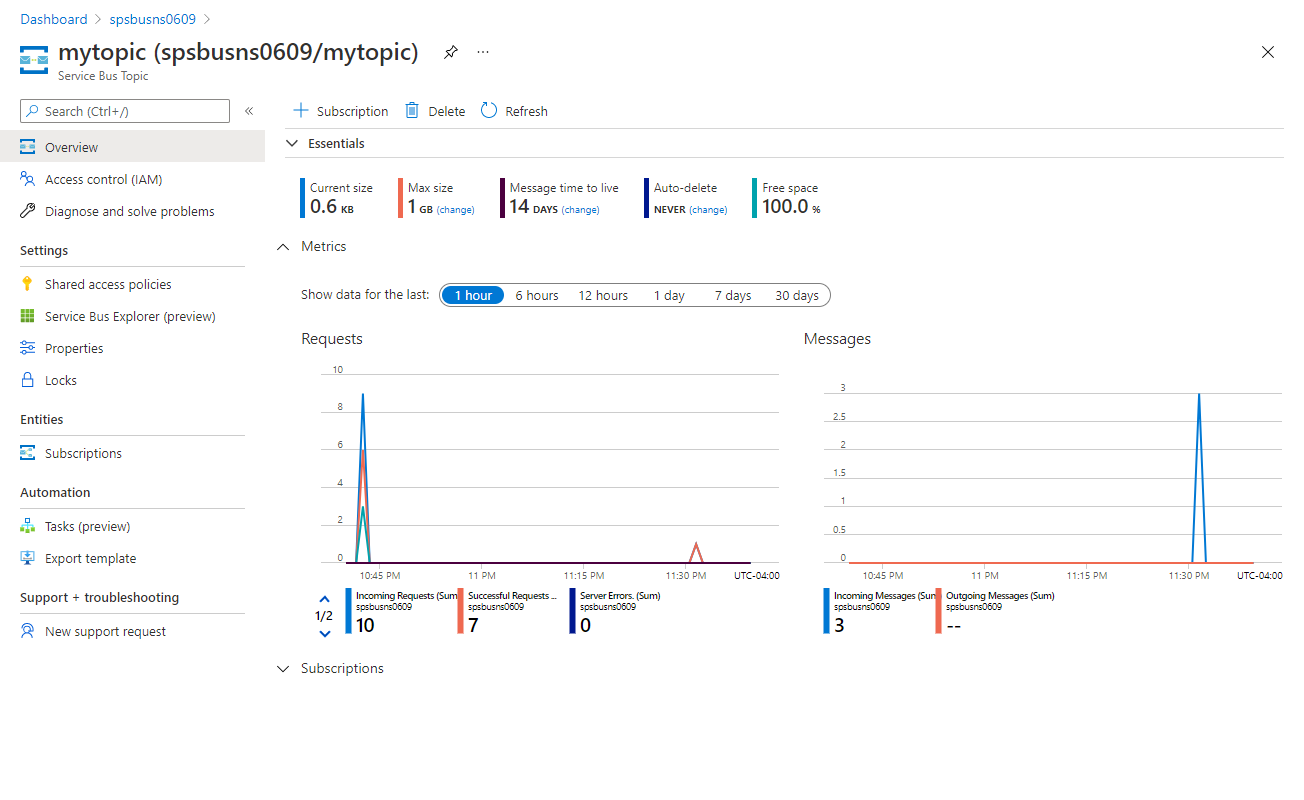Focus the Search (Ctrl+/) input box
The image size is (1304, 800).
coord(125,111)
